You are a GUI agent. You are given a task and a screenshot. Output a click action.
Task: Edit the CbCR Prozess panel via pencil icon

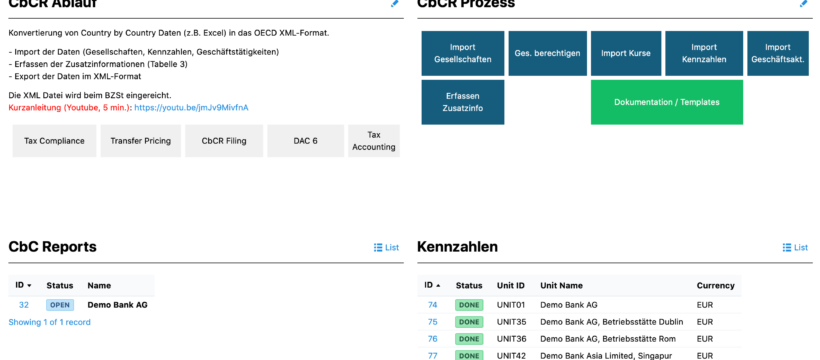pos(803,3)
